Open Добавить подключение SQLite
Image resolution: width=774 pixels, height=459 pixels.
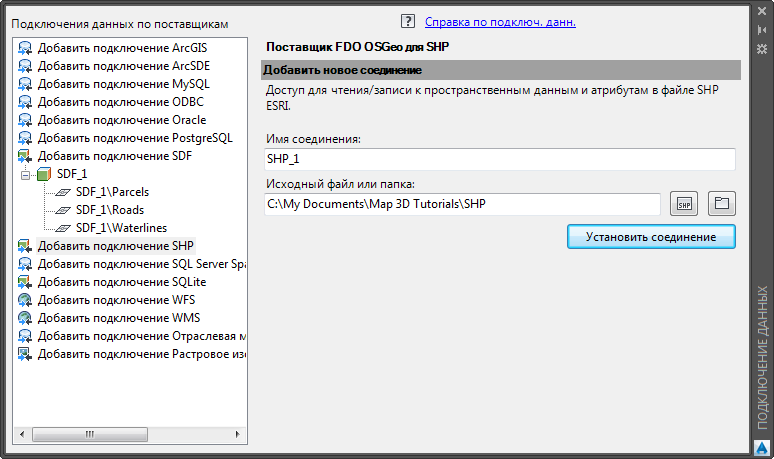coord(122,282)
